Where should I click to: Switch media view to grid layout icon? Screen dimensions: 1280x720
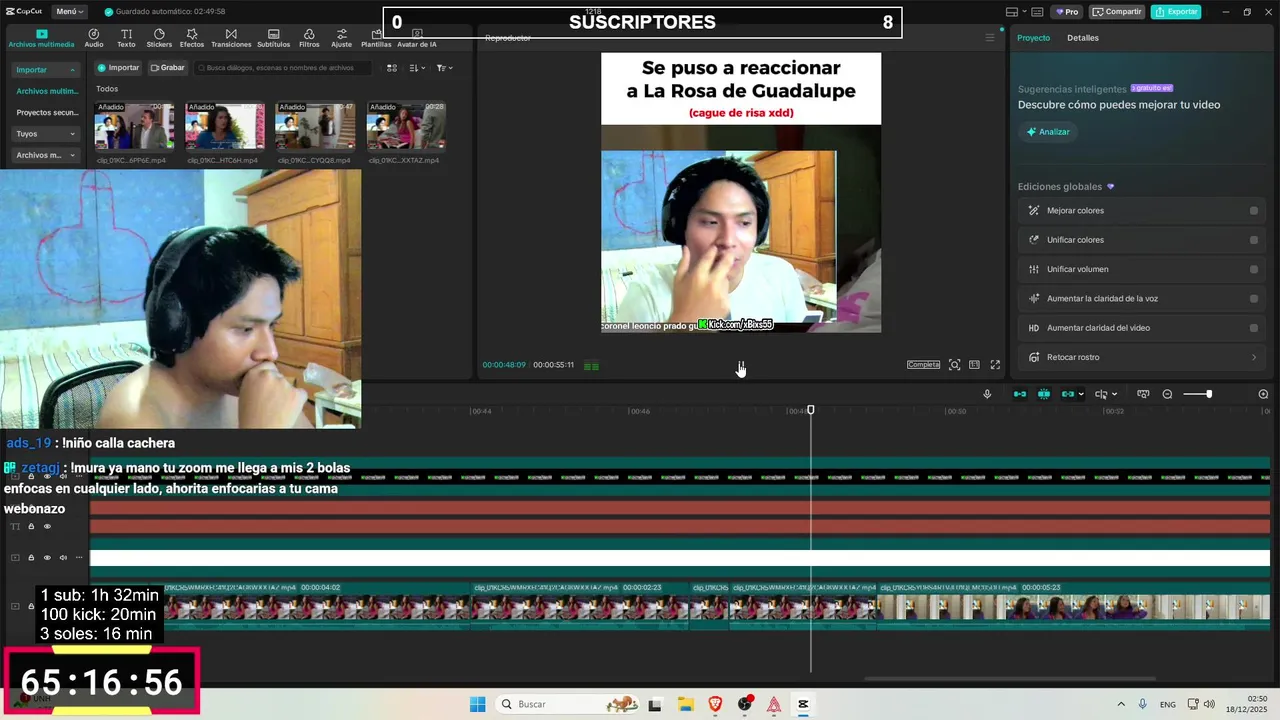[392, 68]
